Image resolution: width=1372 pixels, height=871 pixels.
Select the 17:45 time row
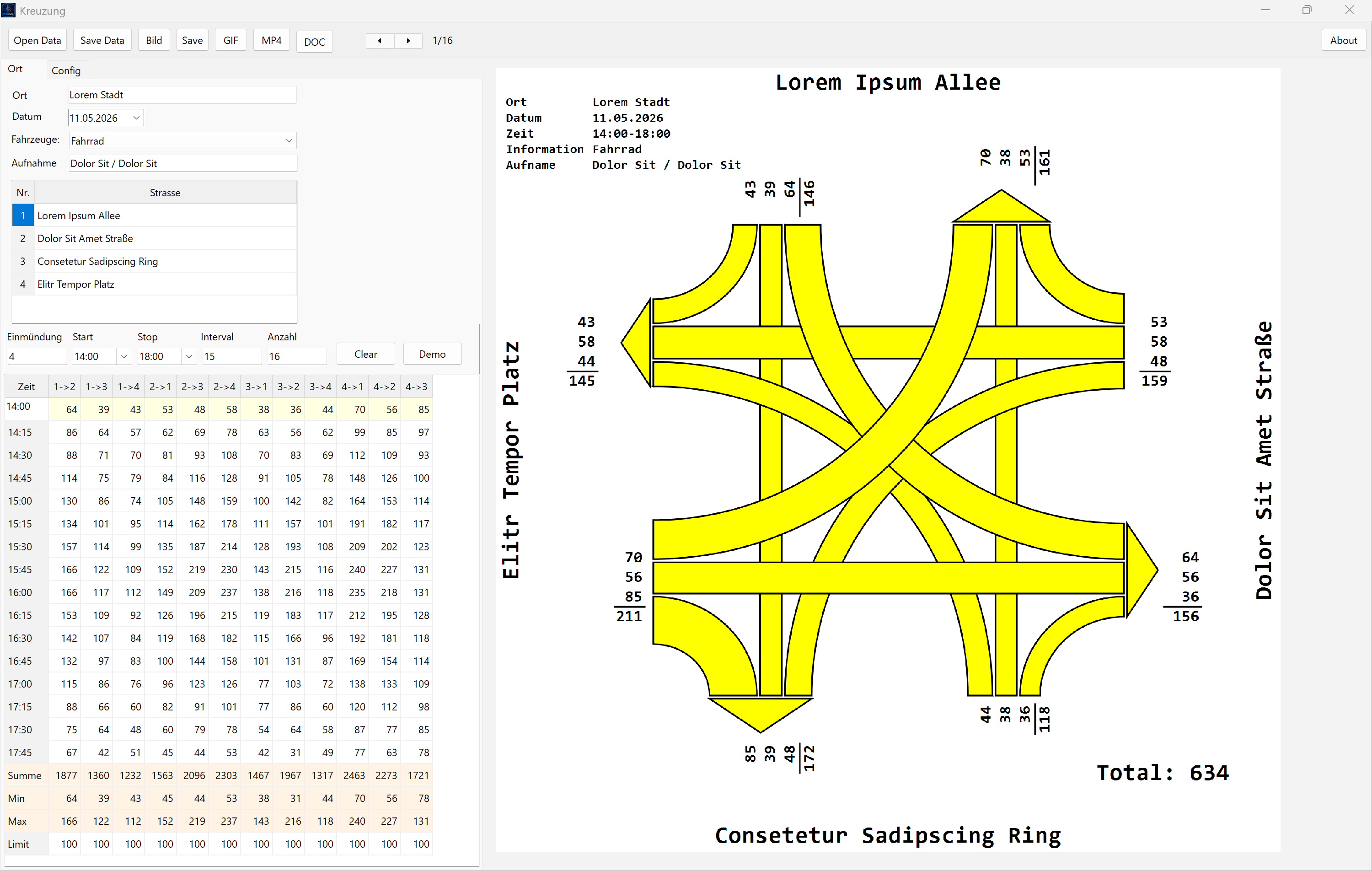coord(219,753)
